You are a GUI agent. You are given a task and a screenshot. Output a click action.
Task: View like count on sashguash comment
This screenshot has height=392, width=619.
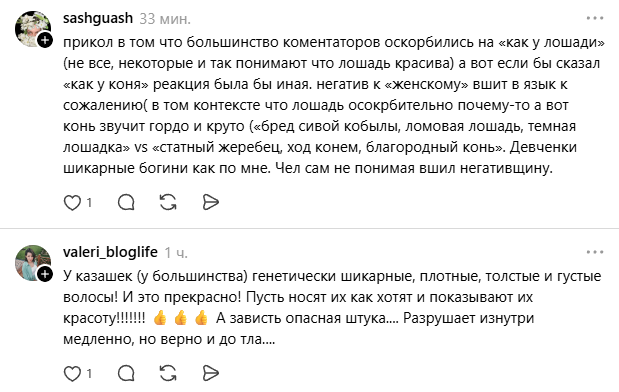[89, 203]
